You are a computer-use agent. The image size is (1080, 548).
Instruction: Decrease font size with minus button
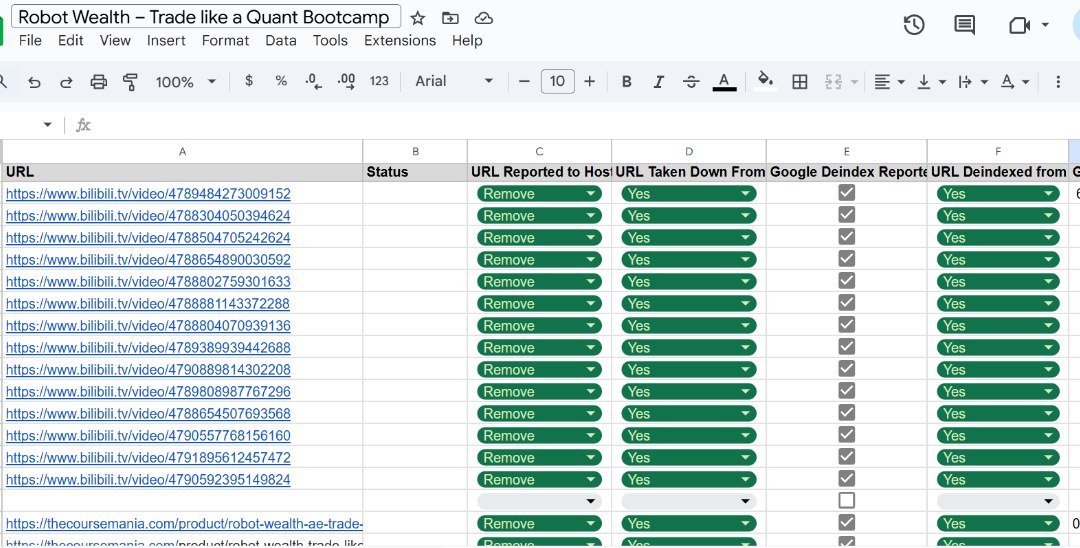tap(524, 81)
